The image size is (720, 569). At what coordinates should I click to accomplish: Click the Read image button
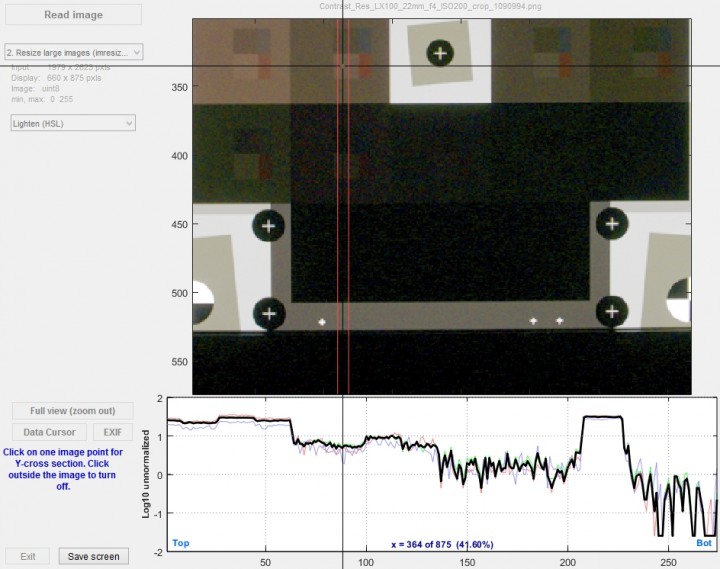click(73, 15)
